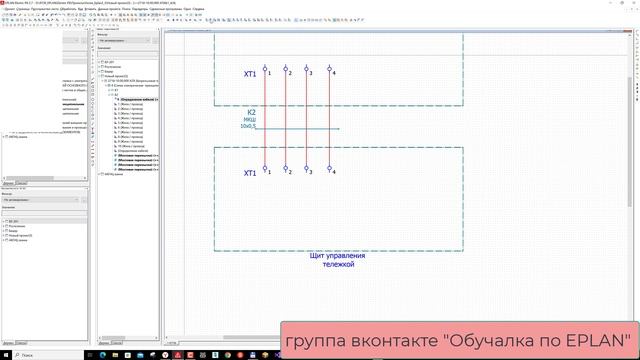640x360 pixels.
Task: Select upper XT1 terminal 1 on the schematic
Action: [265, 69]
